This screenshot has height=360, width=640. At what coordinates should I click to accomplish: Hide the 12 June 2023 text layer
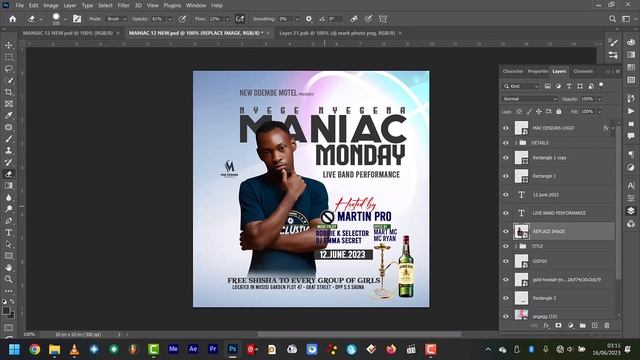click(506, 195)
